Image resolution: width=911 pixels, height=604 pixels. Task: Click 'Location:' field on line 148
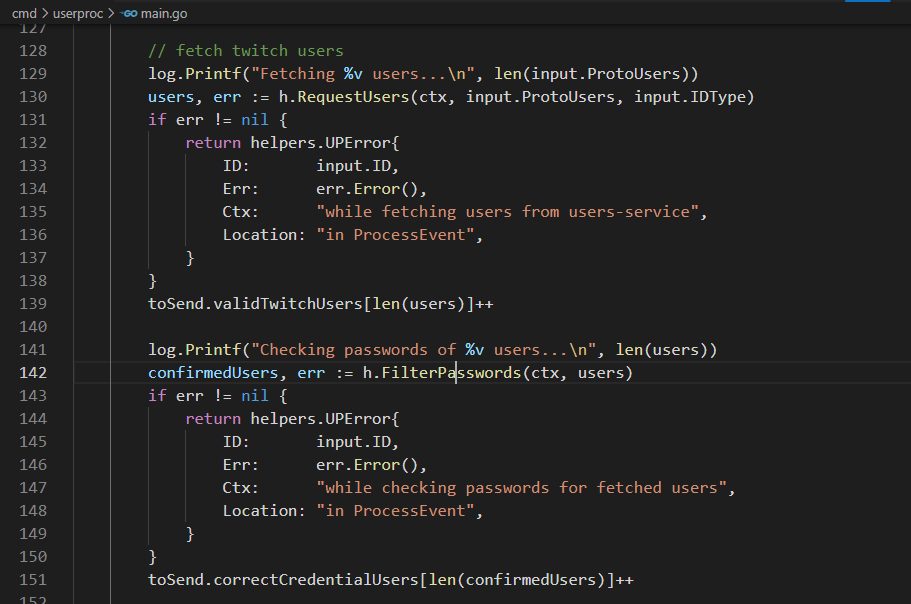[x=264, y=511]
